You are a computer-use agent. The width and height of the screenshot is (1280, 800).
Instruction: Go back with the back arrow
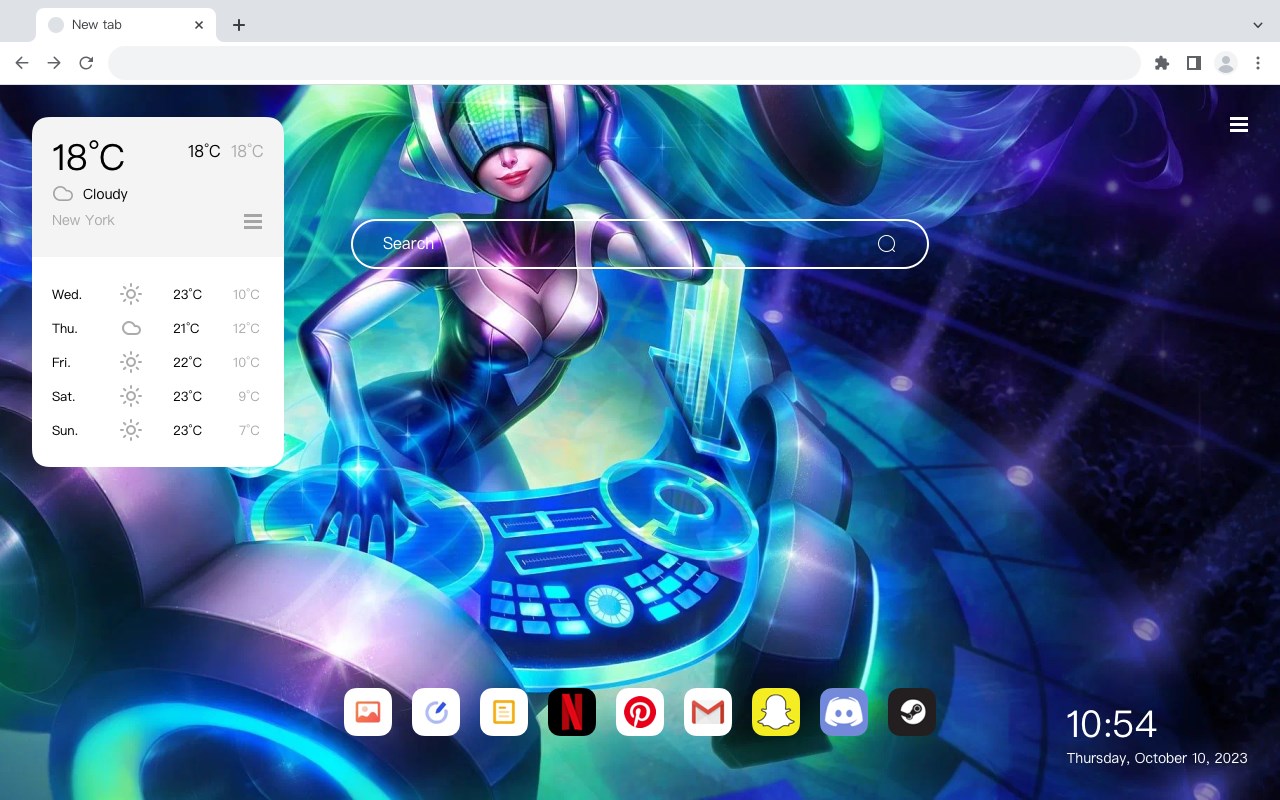[x=22, y=63]
